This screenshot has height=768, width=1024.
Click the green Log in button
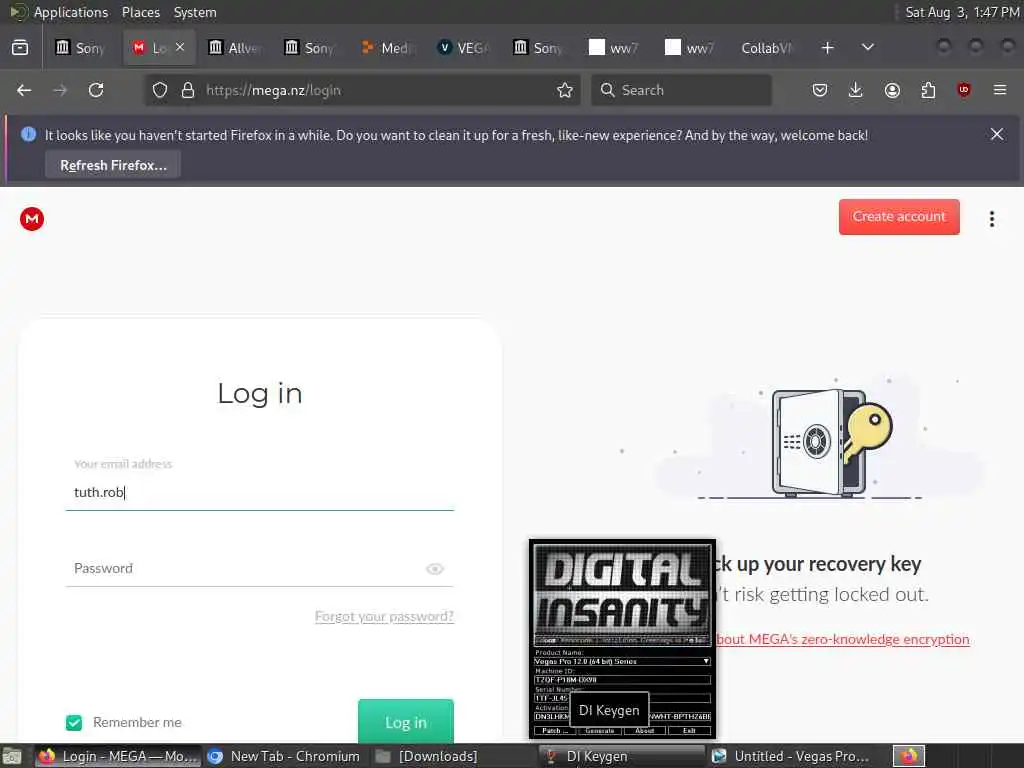406,722
